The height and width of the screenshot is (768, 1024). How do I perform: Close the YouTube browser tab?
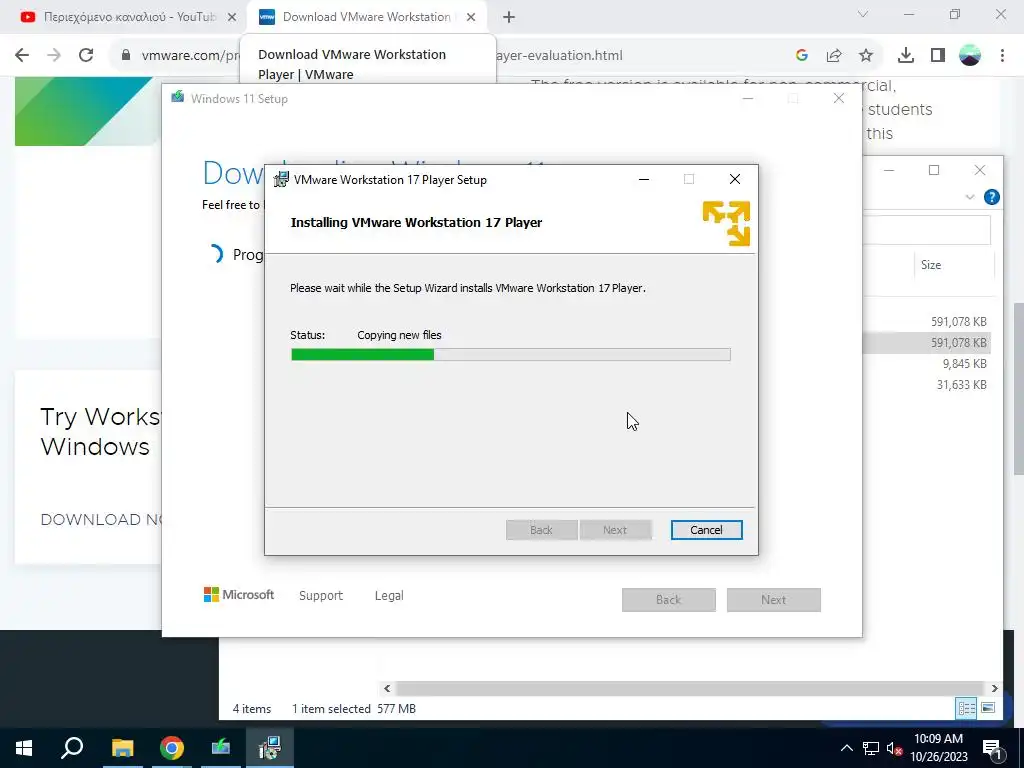click(232, 18)
